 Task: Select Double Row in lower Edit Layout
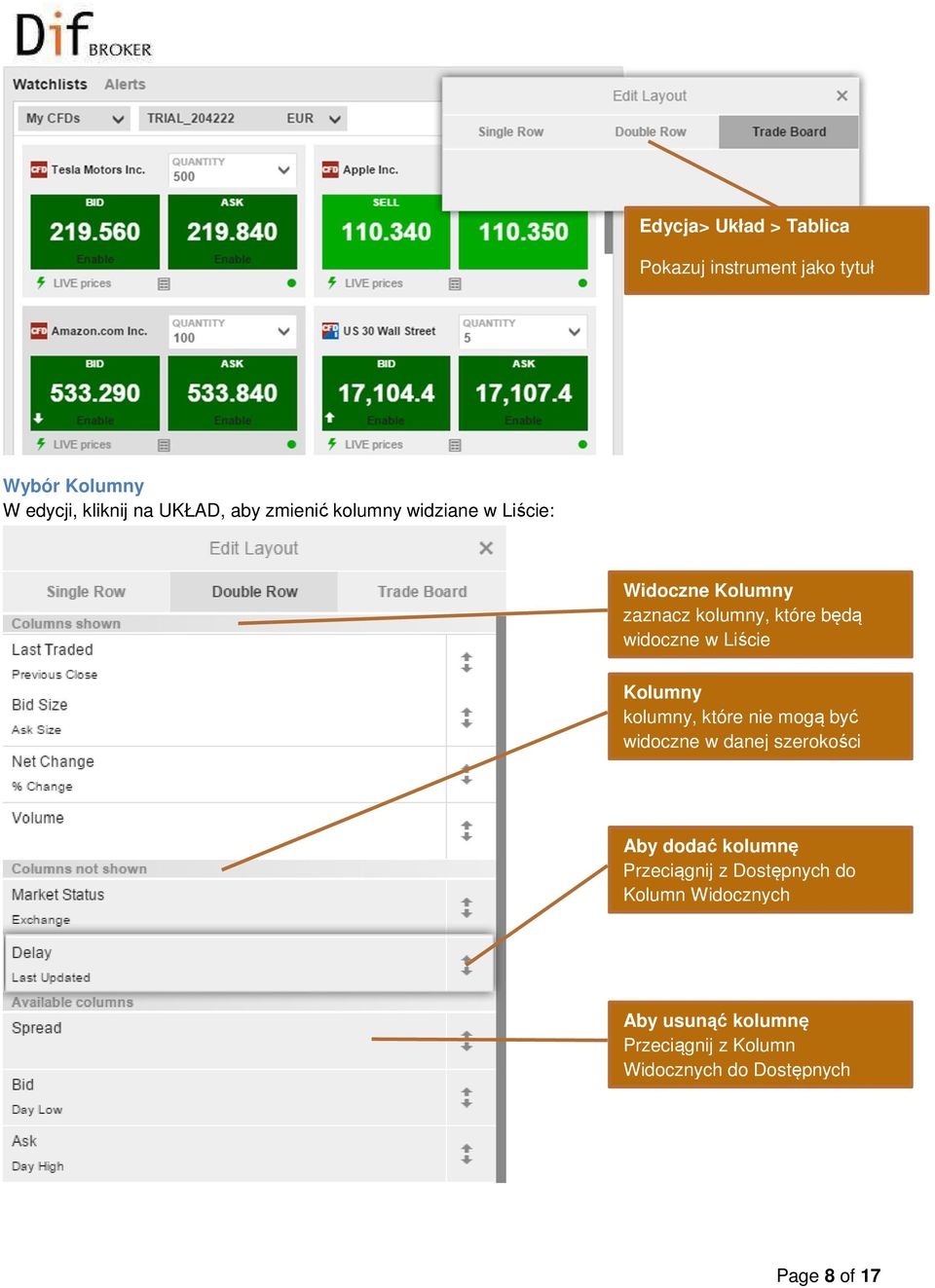click(x=254, y=592)
